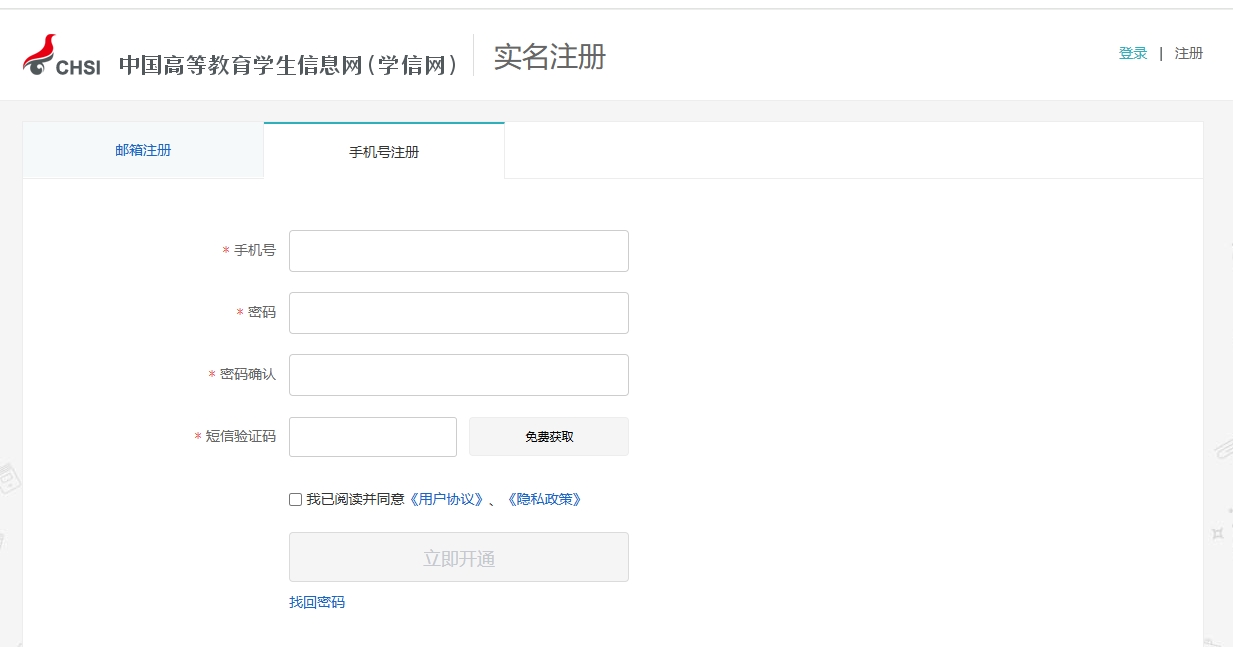Screen dimensions: 1233x647
Task: Click the 密码 password input field
Action: (458, 312)
